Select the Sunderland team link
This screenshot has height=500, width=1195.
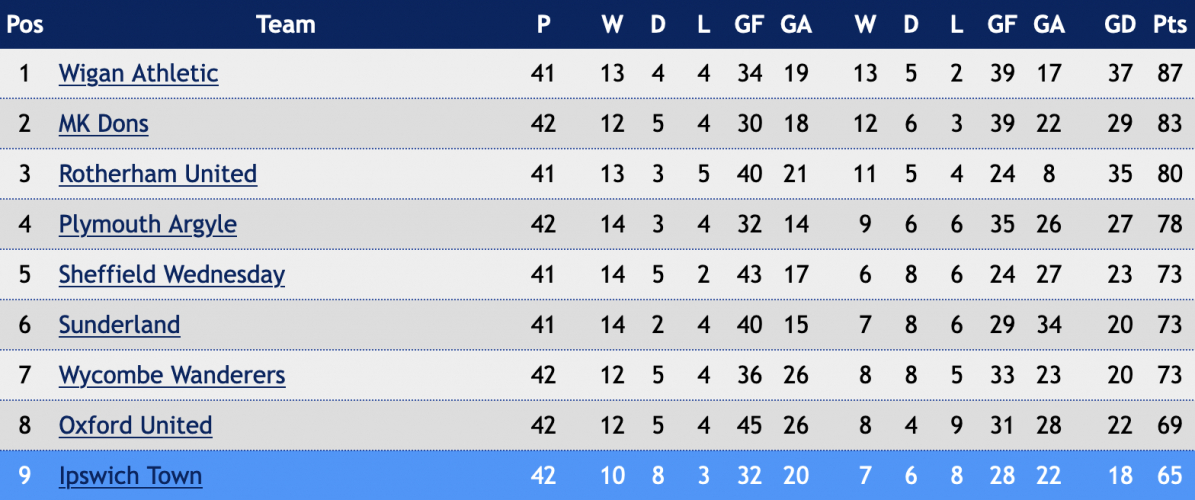[119, 325]
